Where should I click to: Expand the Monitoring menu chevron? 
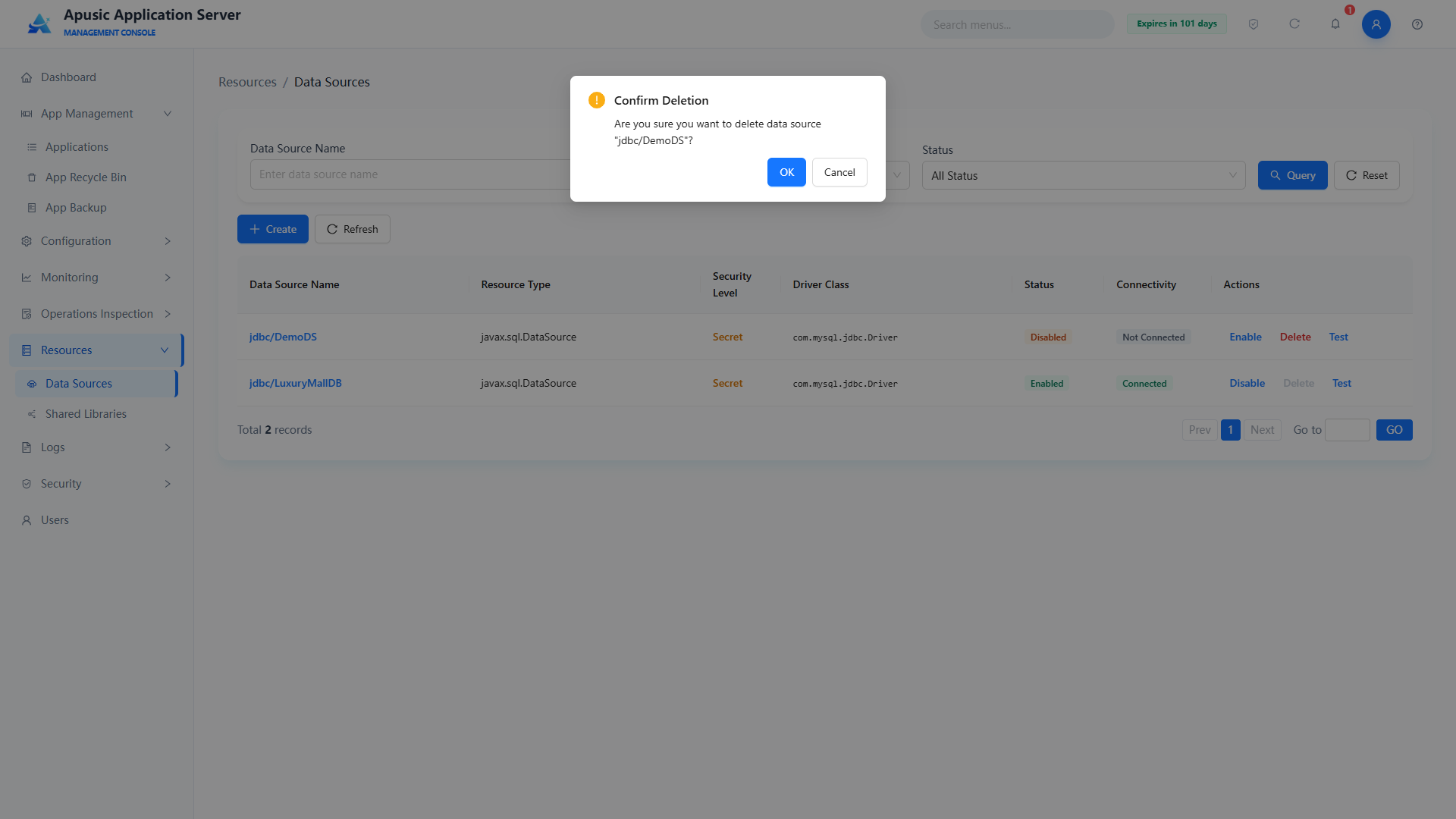(x=168, y=278)
